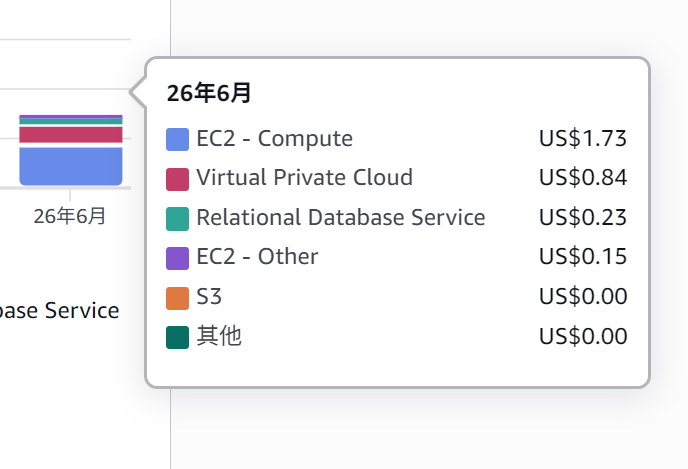The image size is (688, 469).
Task: Select the blue EC2 Compute bar segment
Action: [x=71, y=166]
